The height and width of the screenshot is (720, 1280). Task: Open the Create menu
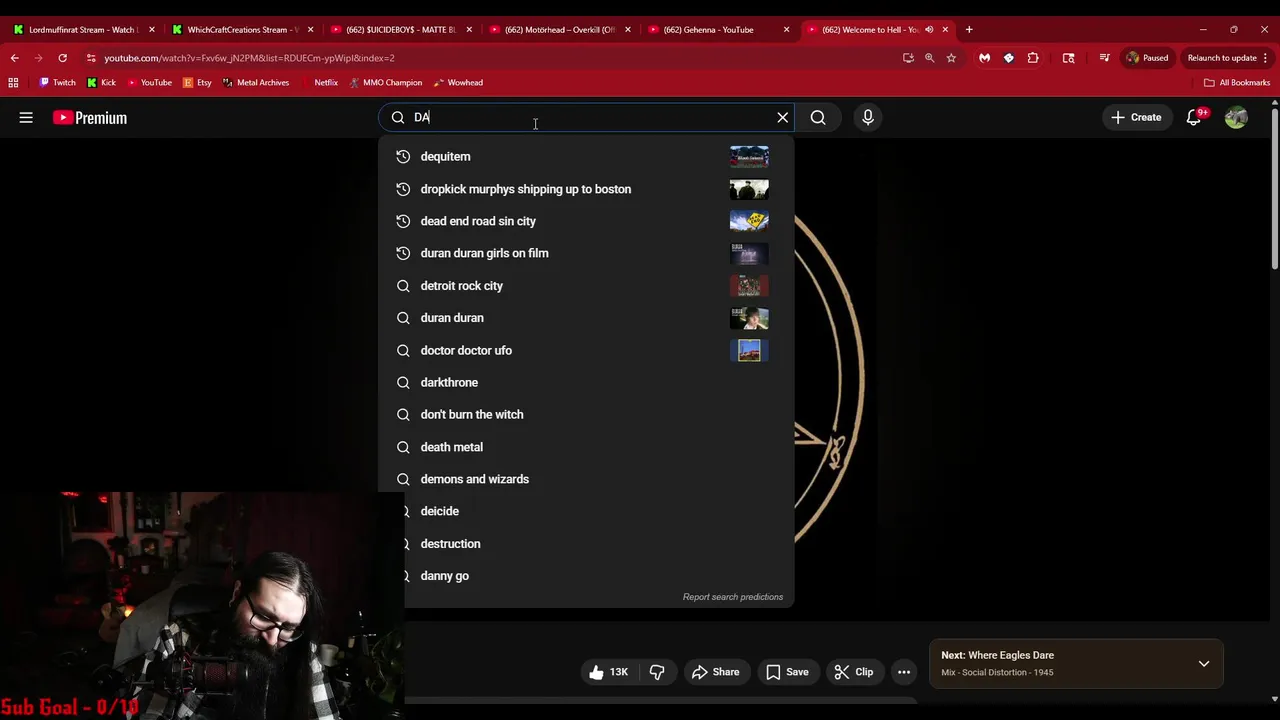[x=1137, y=118]
